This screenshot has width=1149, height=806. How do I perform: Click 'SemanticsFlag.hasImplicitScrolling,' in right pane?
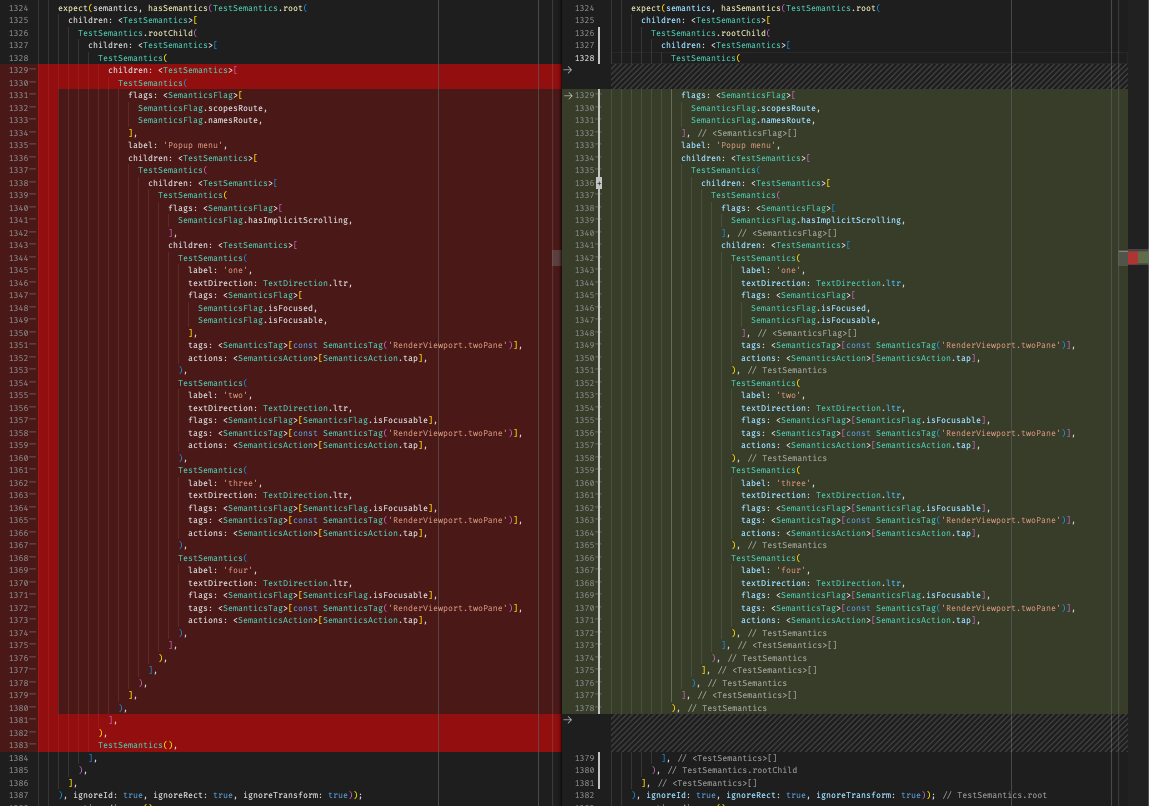tap(818, 220)
